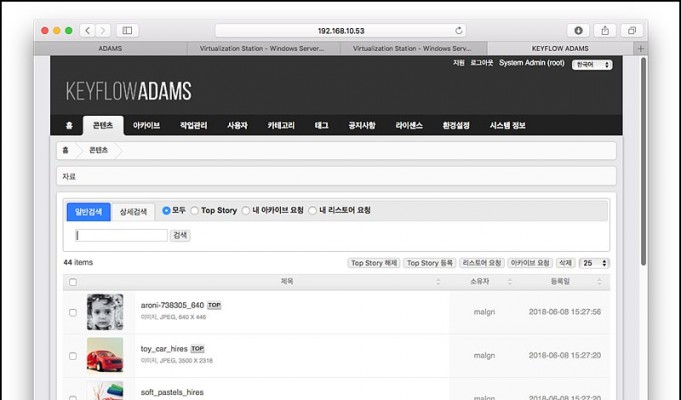Click the search text input field
Image resolution: width=681 pixels, height=400 pixels.
pyautogui.click(x=121, y=235)
